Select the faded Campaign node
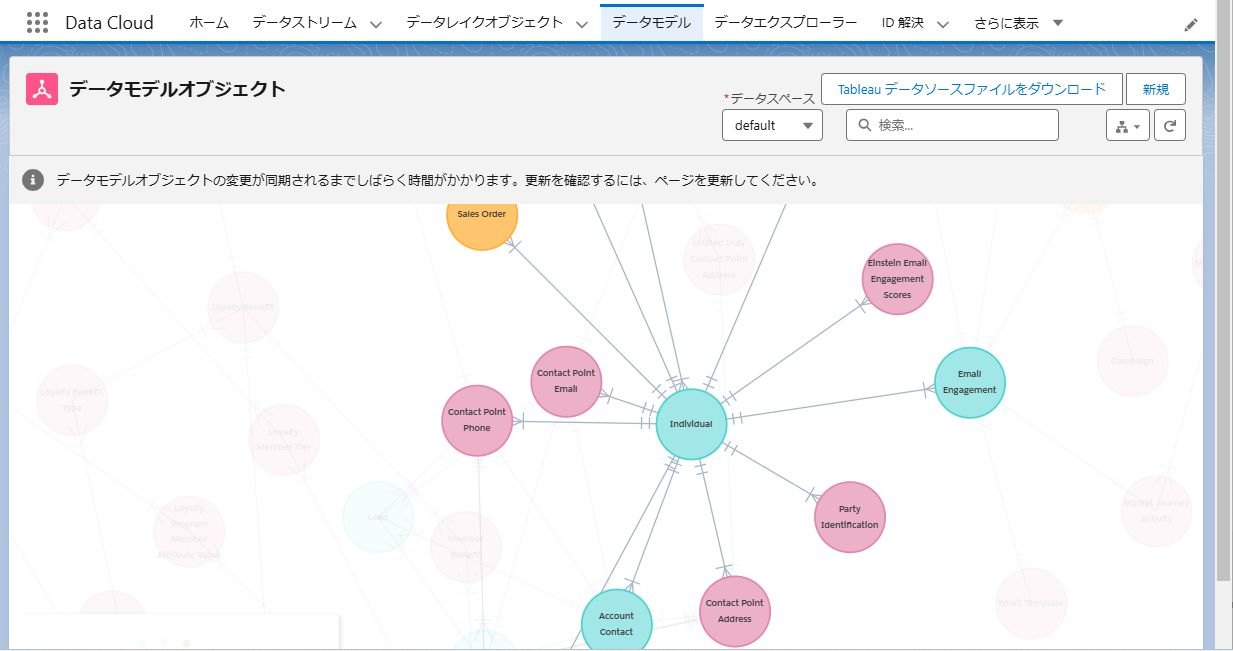Viewport: 1233px width, 651px height. (1132, 361)
